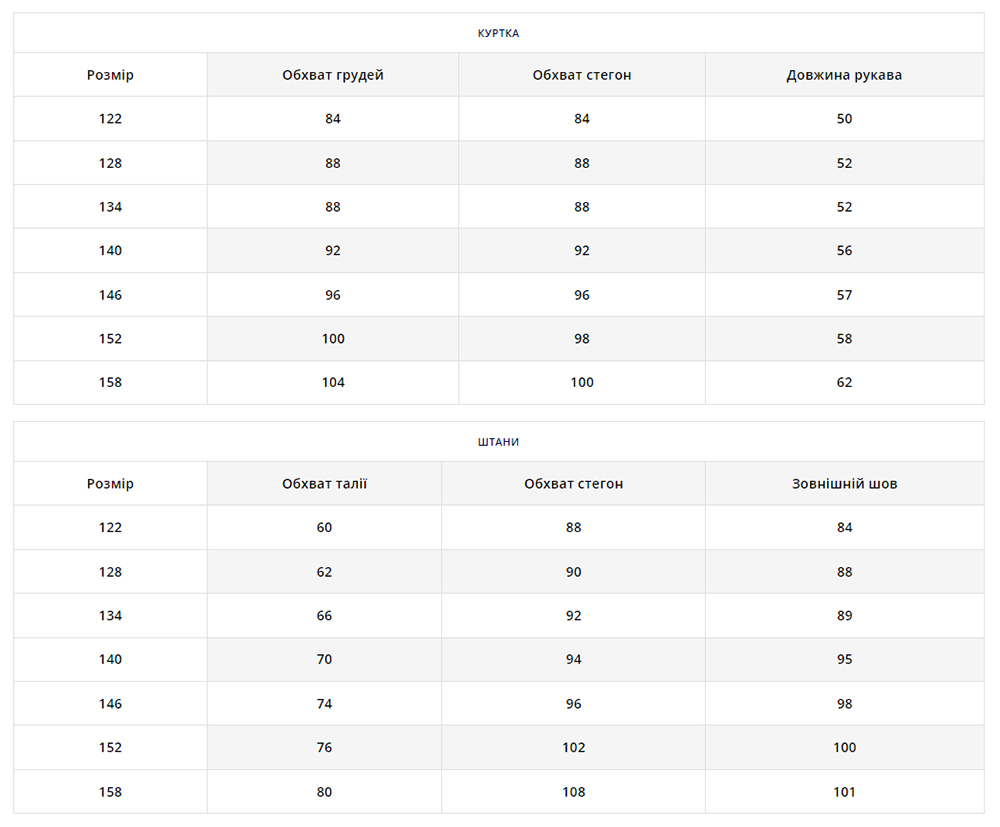The image size is (1000, 827).
Task: Click Обхват стегон header in jacket table
Action: (x=581, y=75)
